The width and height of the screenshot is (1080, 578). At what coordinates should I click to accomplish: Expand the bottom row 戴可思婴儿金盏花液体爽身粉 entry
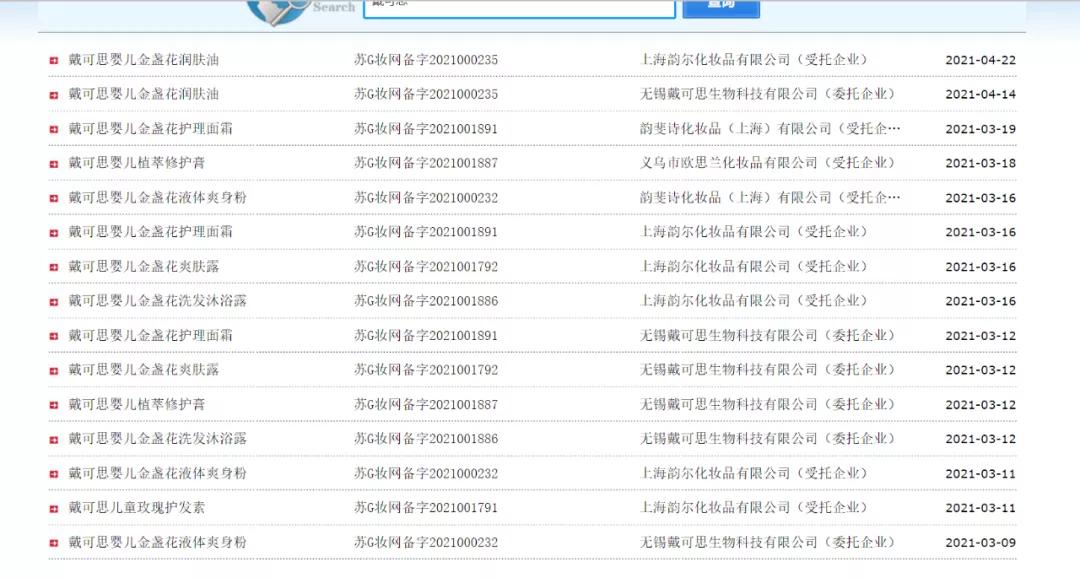[53, 541]
